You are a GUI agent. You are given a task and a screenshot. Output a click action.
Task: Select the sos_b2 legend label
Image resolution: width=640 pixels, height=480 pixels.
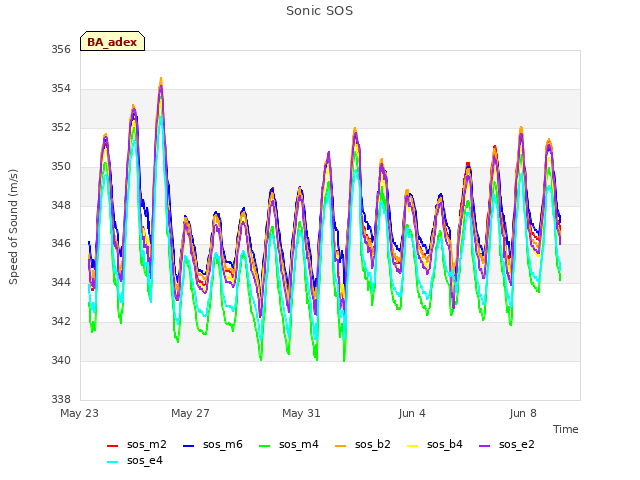point(373,444)
